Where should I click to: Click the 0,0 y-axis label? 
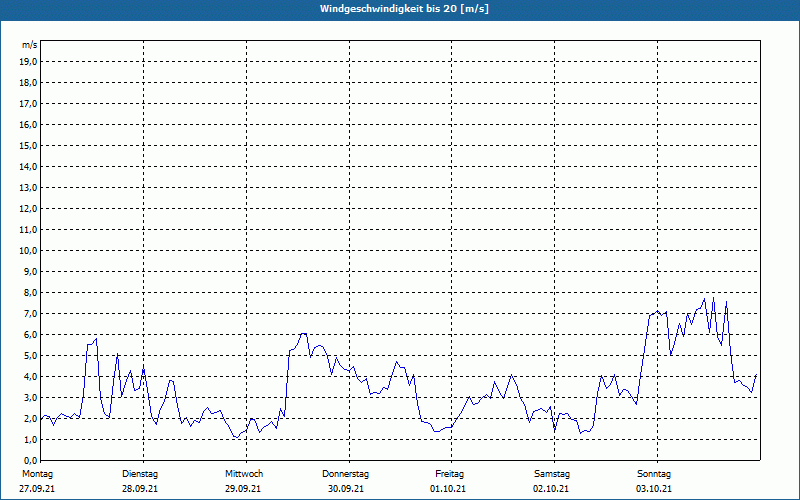pos(31,461)
